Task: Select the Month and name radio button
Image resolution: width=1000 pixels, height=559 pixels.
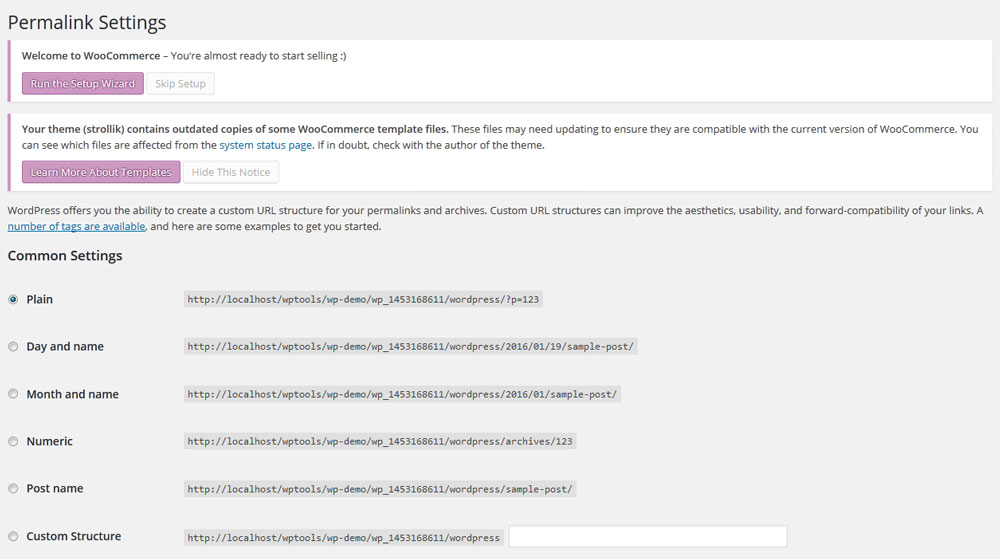Action: coord(13,394)
